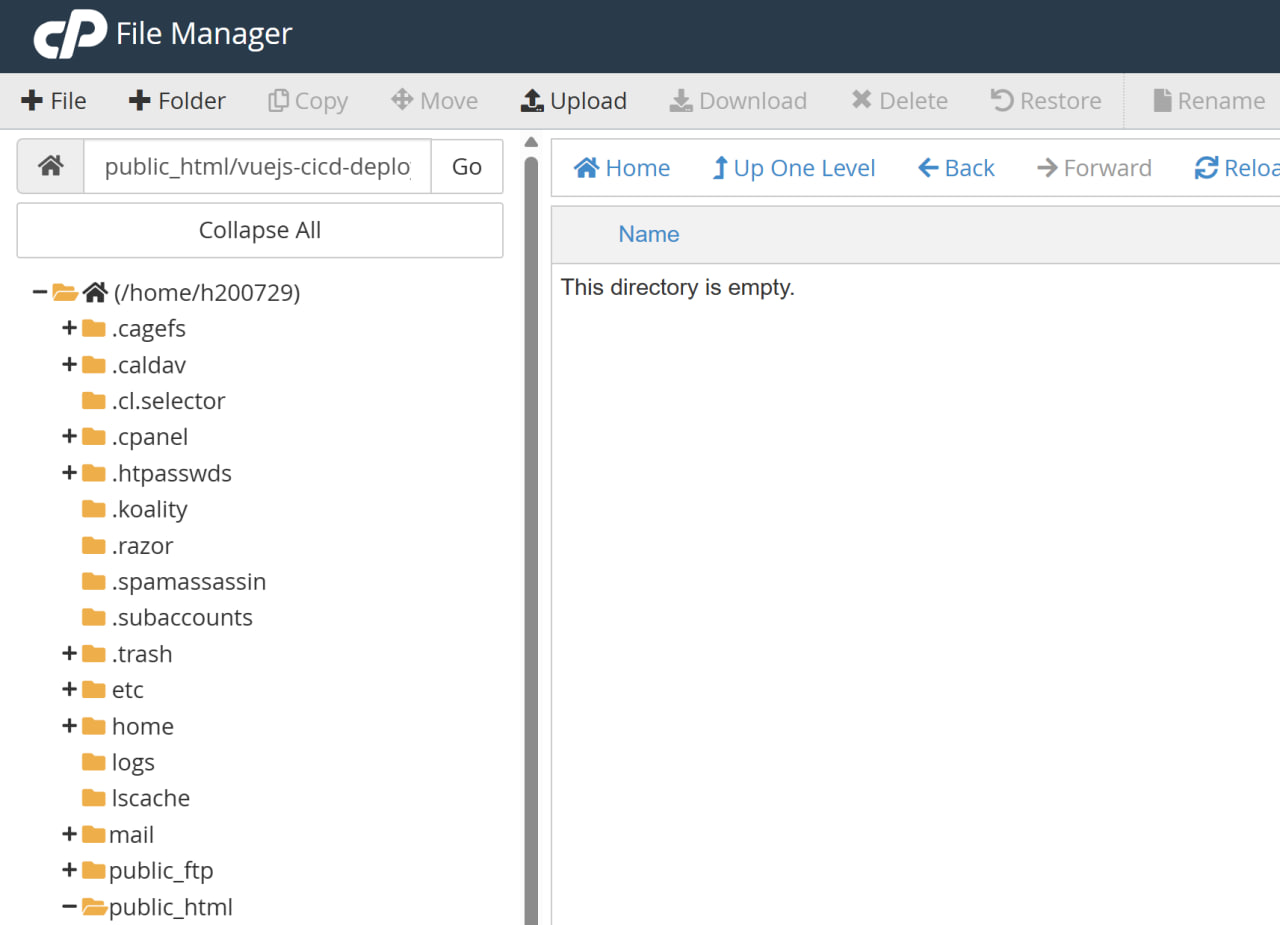
Task: Collapse the /home/h200729 root node
Action: (40, 292)
